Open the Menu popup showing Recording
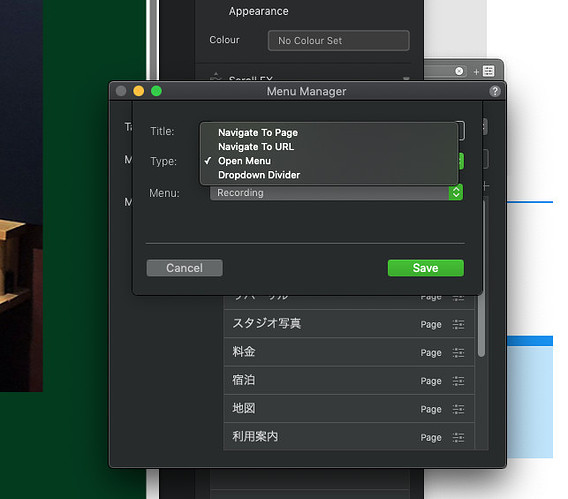Image resolution: width=568 pixels, height=499 pixels. pyautogui.click(x=336, y=193)
